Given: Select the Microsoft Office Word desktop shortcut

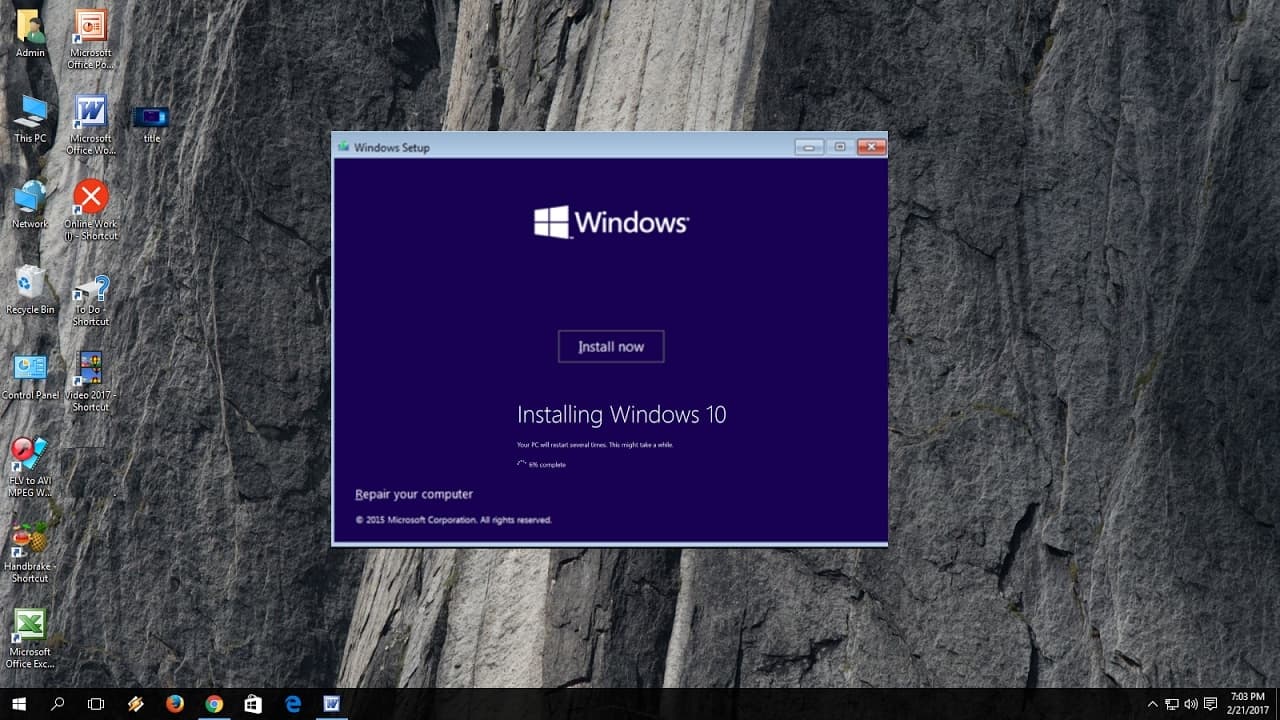Looking at the screenshot, I should click(x=91, y=125).
